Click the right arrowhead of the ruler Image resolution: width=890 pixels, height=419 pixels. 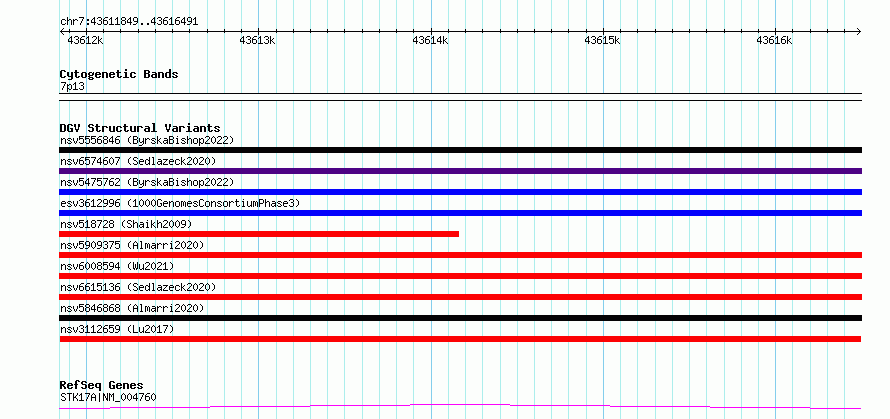click(x=859, y=31)
